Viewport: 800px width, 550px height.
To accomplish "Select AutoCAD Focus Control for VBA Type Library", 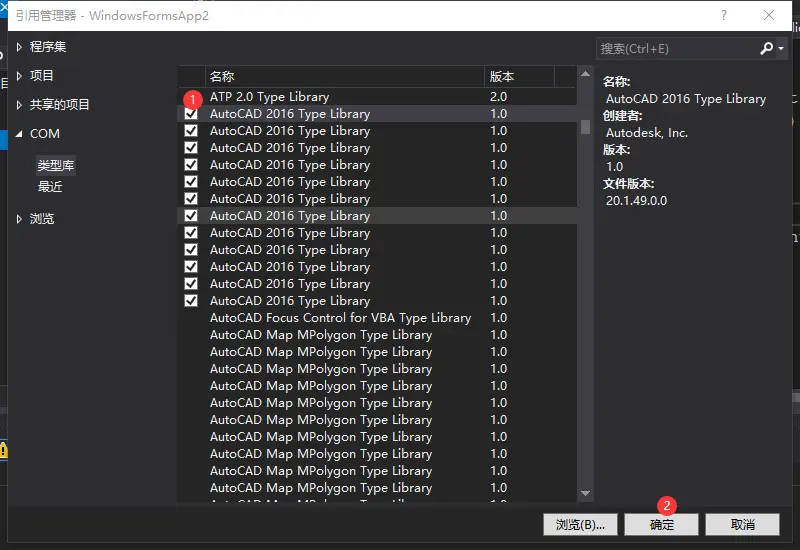I will pos(378,318).
